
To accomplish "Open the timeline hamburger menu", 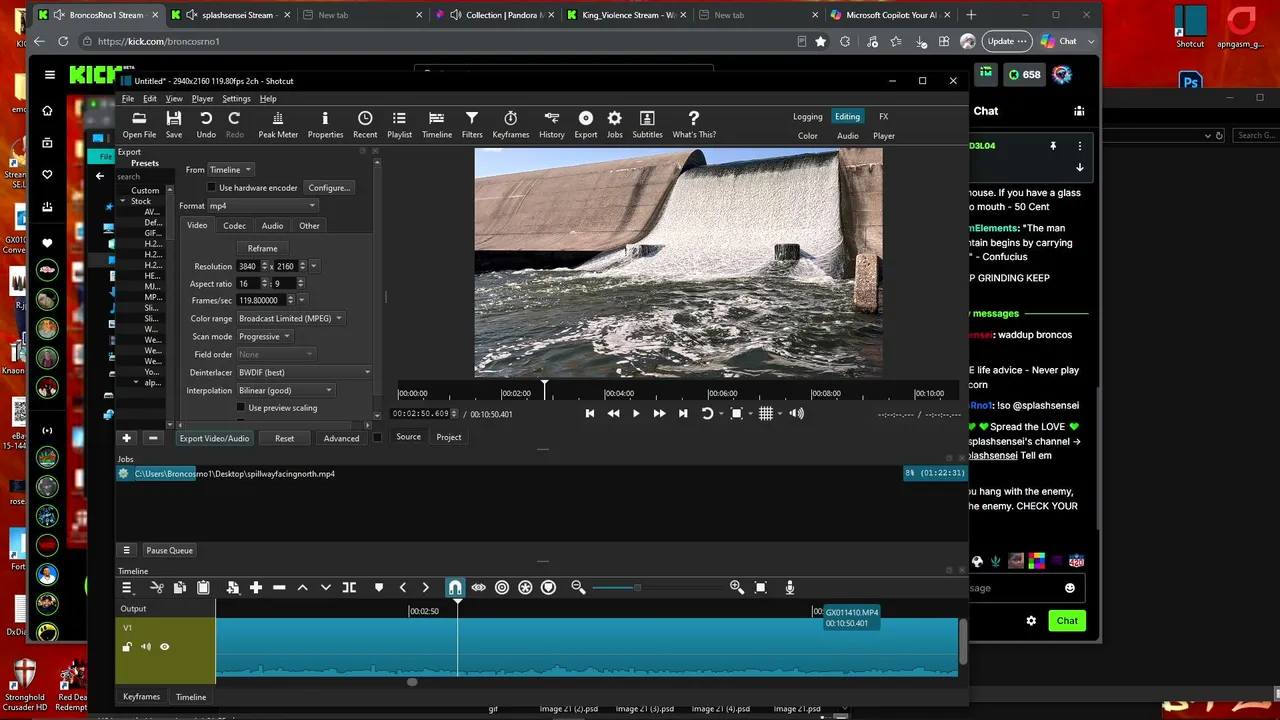I will 127,588.
